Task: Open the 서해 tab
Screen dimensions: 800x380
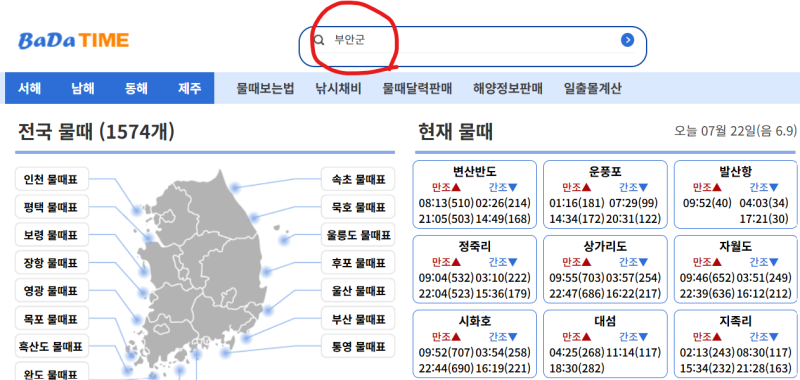Action: 30,88
